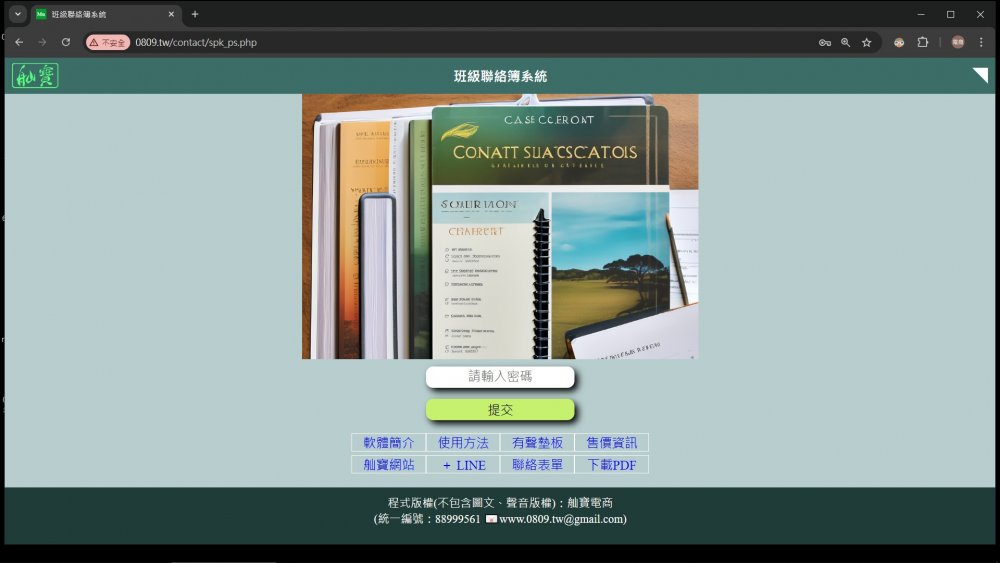Open the Chrome three-dot menu
Viewport: 1000px width, 563px height.
[981, 42]
